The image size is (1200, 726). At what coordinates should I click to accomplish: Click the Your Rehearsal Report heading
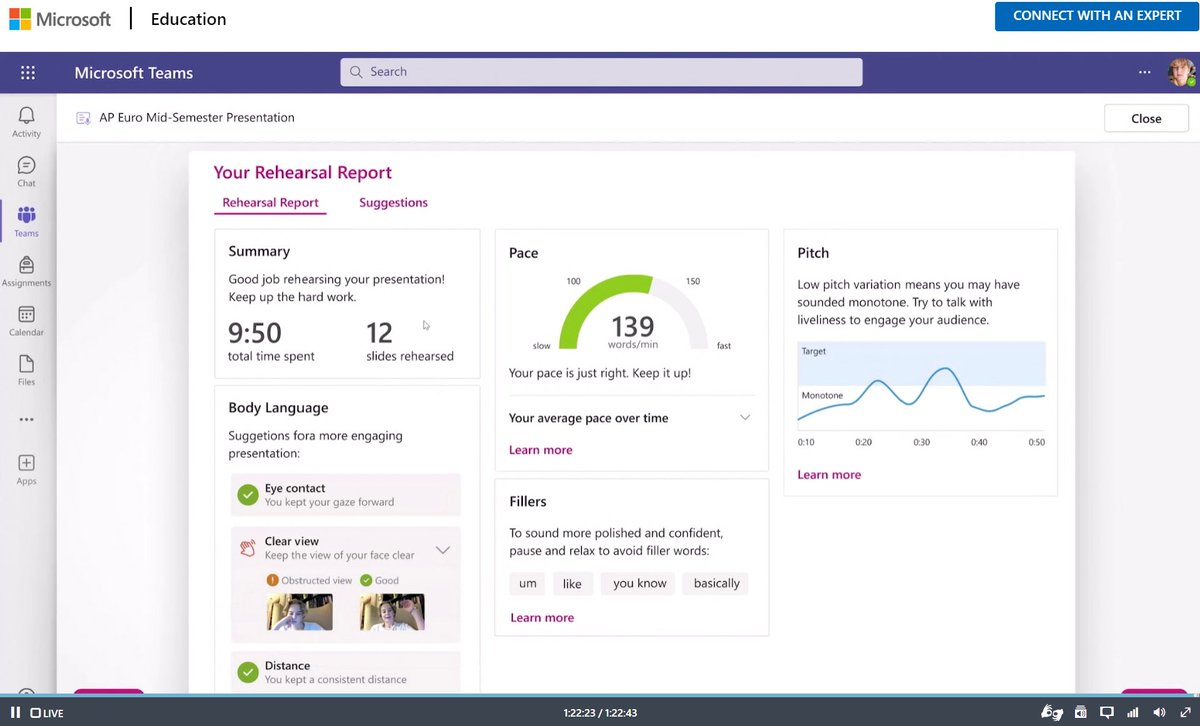[303, 173]
